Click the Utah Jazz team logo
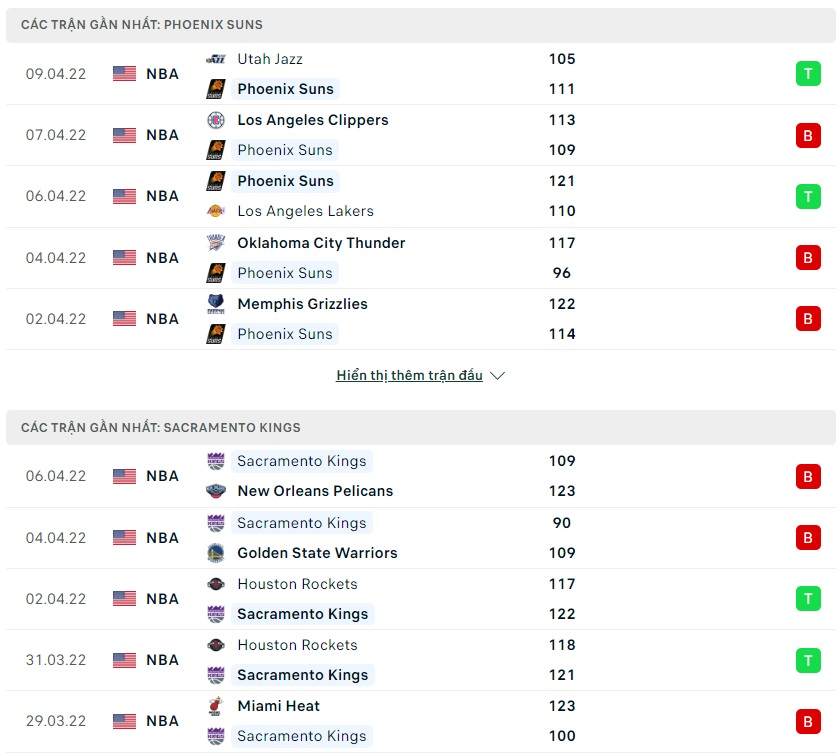The height and width of the screenshot is (756, 837). pos(216,59)
